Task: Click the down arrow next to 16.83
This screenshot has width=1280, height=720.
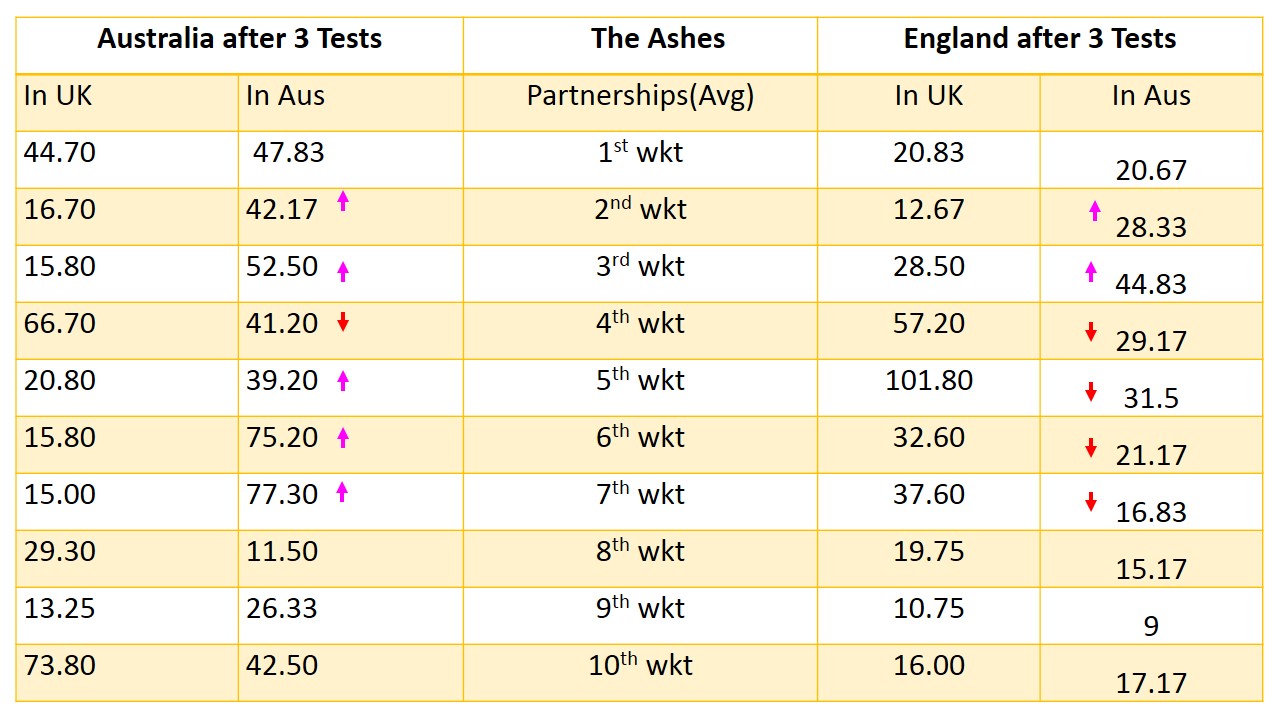Action: pos(1091,502)
